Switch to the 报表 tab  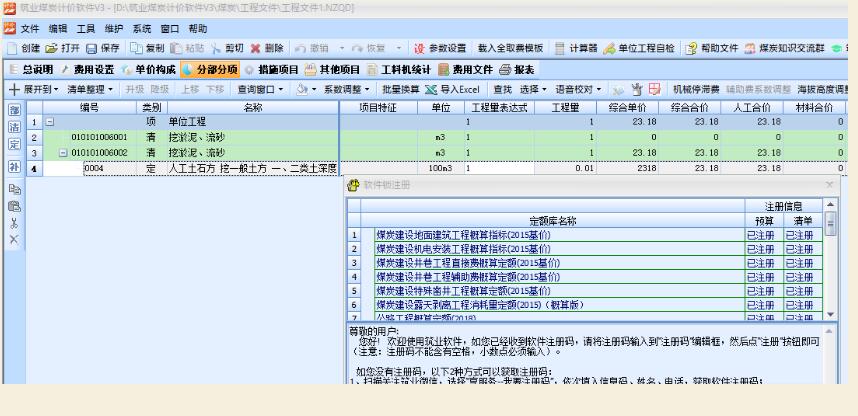[517, 70]
